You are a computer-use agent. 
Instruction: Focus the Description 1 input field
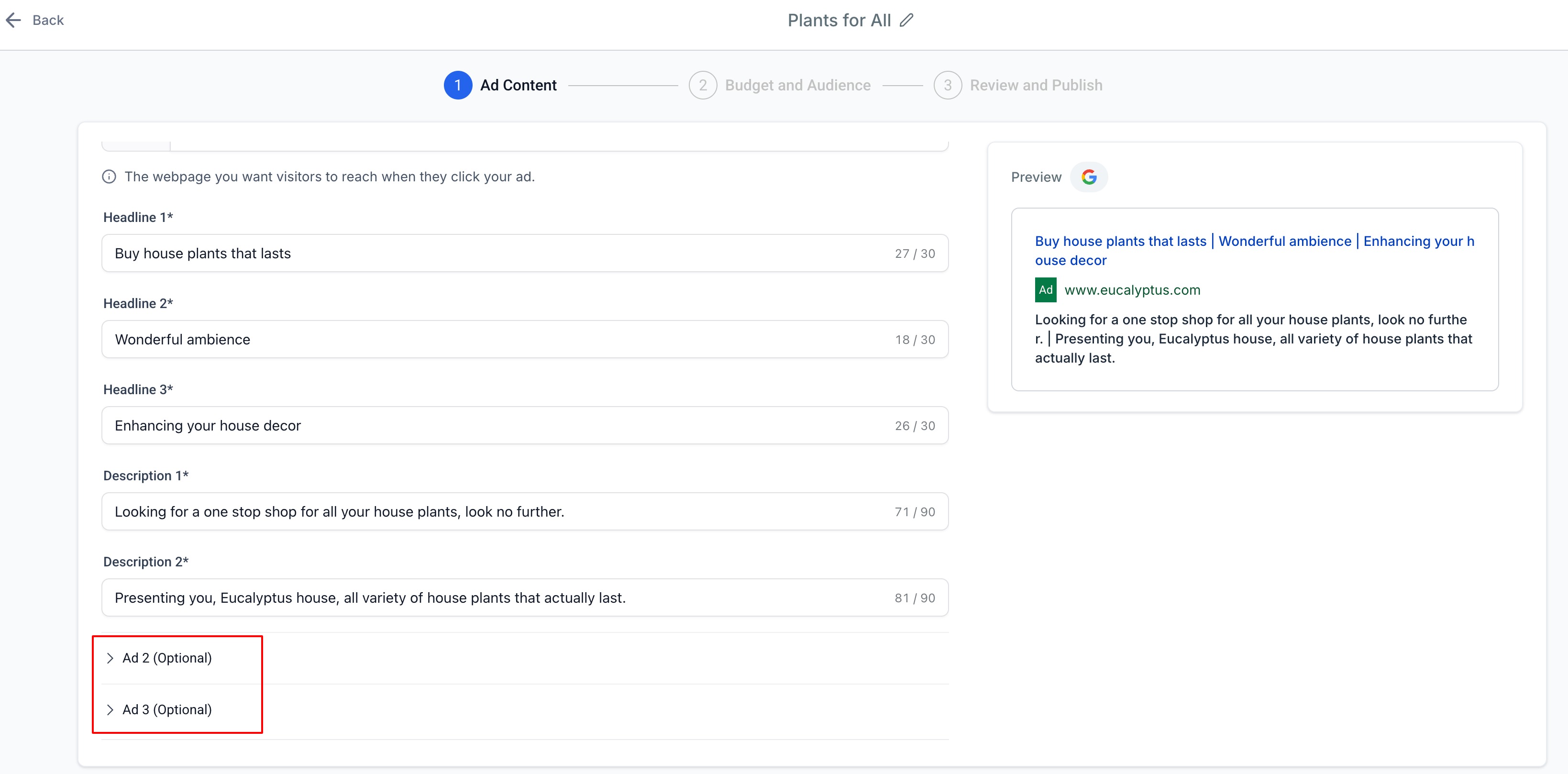pos(525,511)
